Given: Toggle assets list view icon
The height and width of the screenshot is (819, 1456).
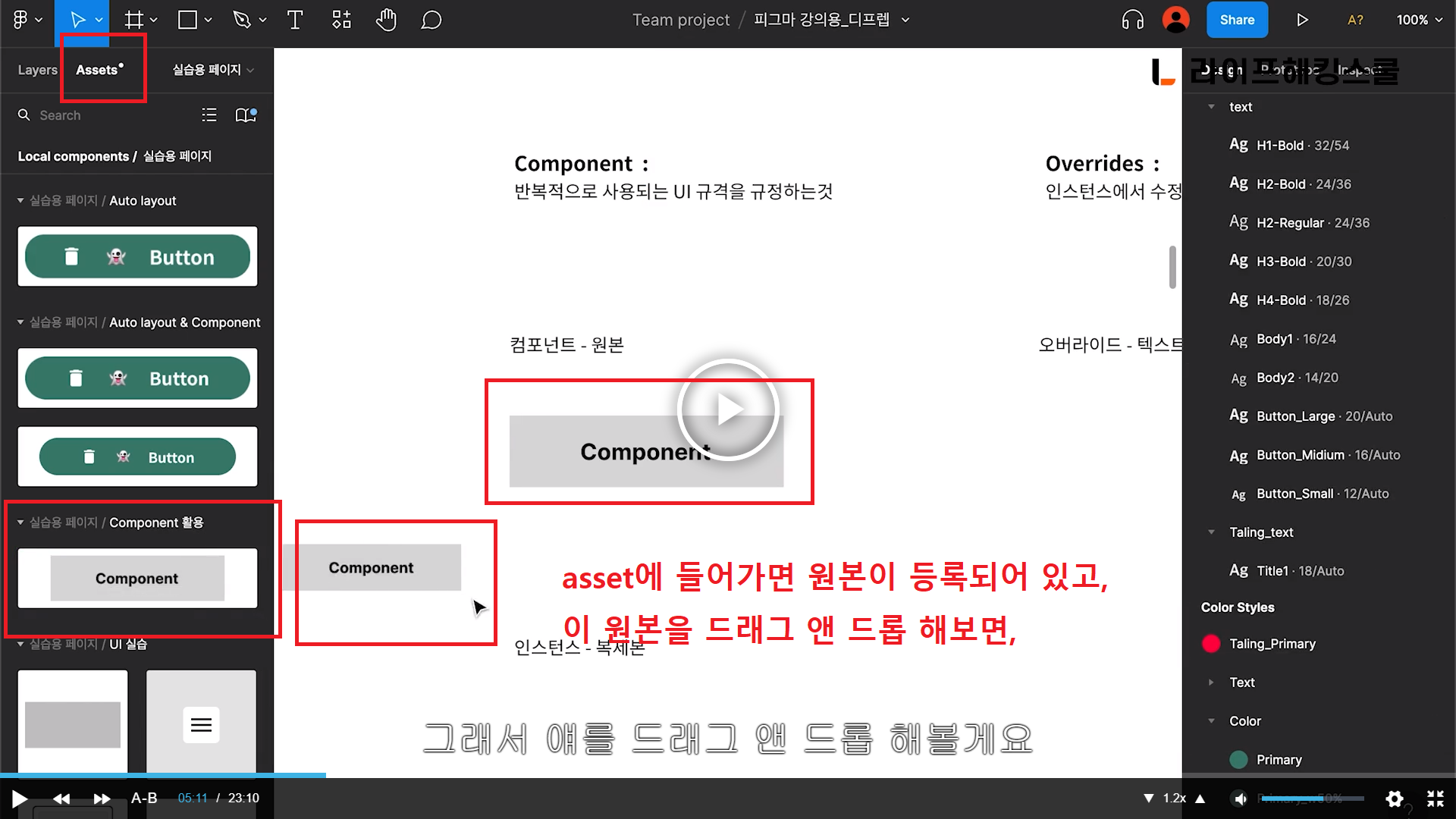Looking at the screenshot, I should pos(209,115).
